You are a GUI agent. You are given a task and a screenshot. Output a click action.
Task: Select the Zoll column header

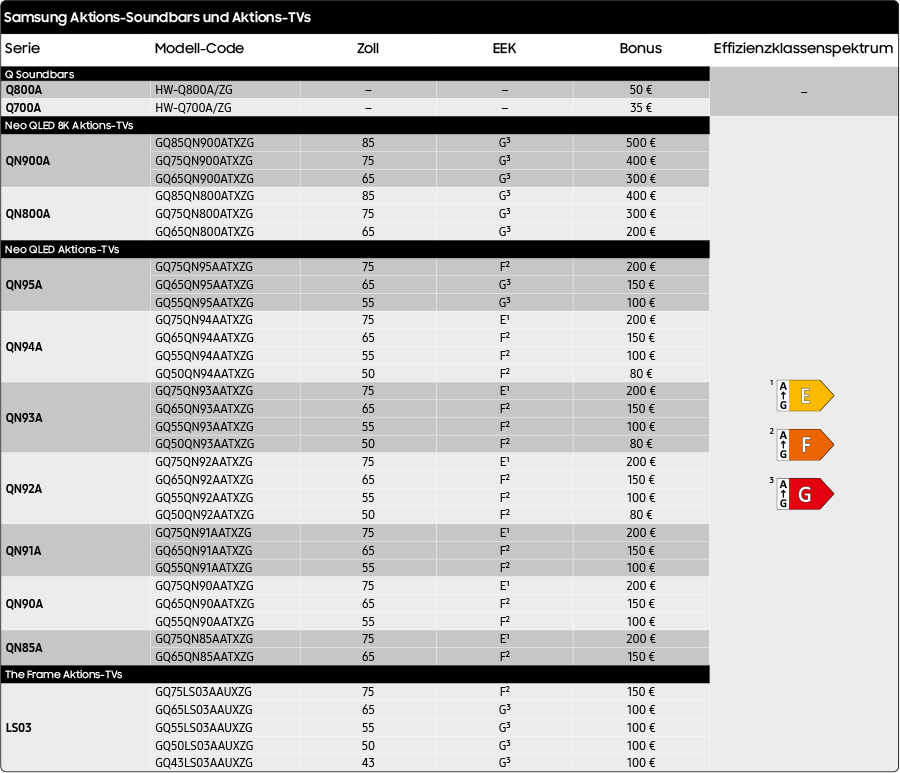pos(368,48)
